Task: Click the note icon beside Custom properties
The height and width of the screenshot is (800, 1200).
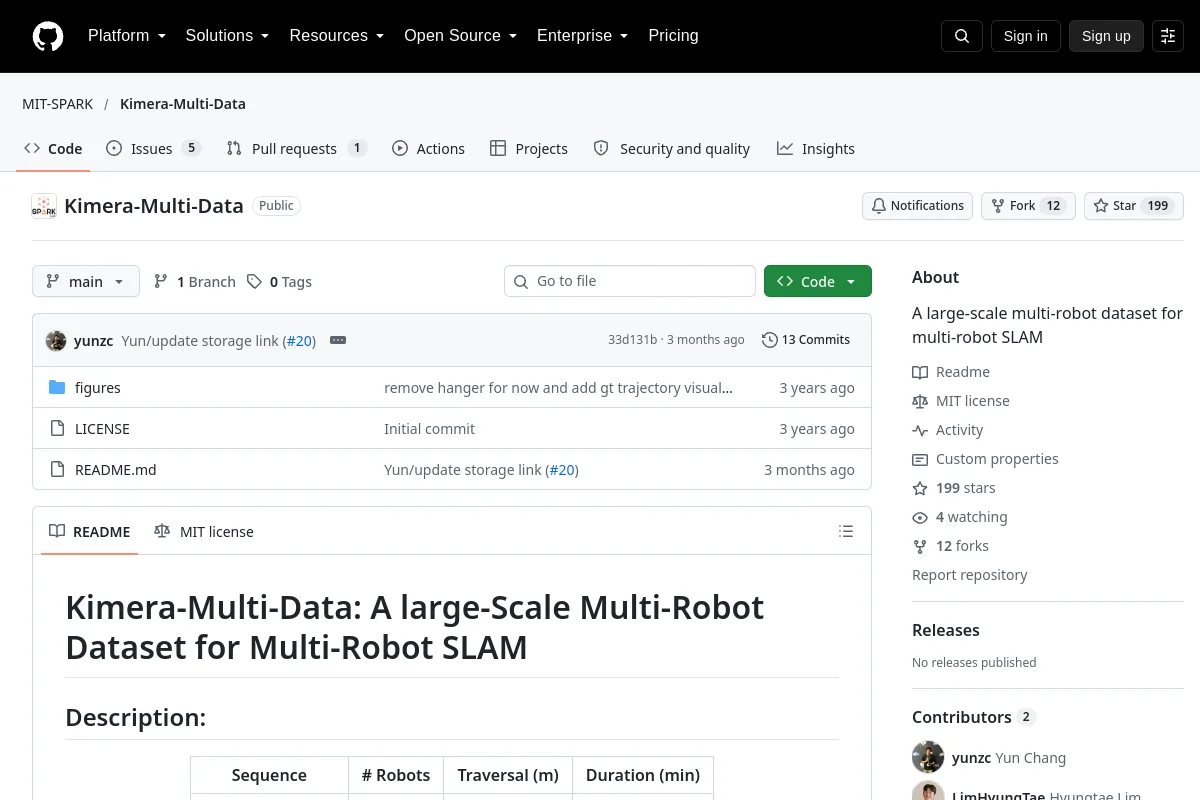Action: (x=920, y=459)
